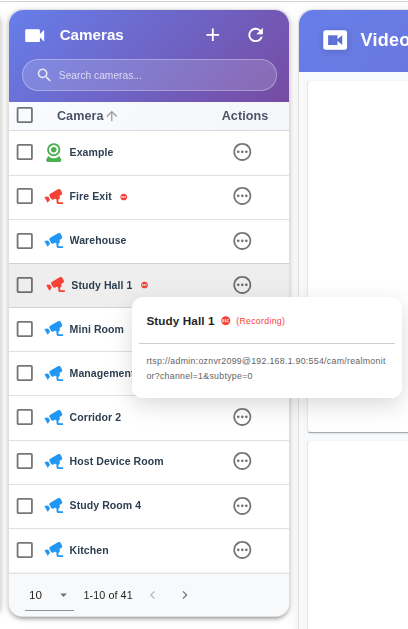Image resolution: width=408 pixels, height=629 pixels.
Task: Click the Warehouse camera name
Action: 98,241
